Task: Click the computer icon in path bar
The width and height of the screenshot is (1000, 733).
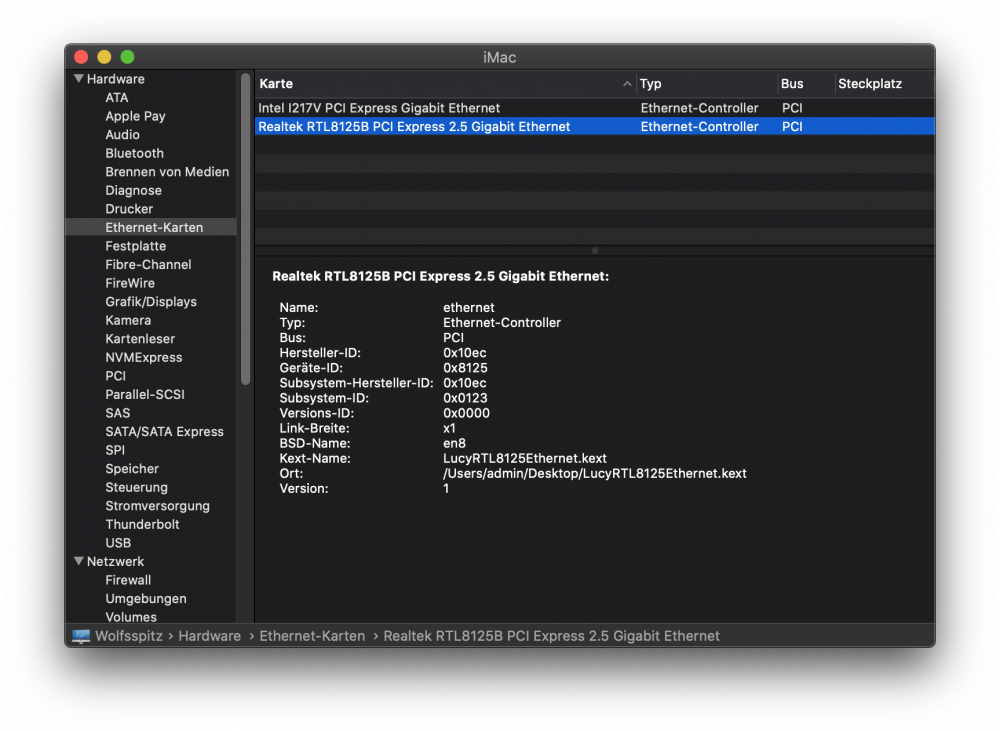Action: coord(81,636)
